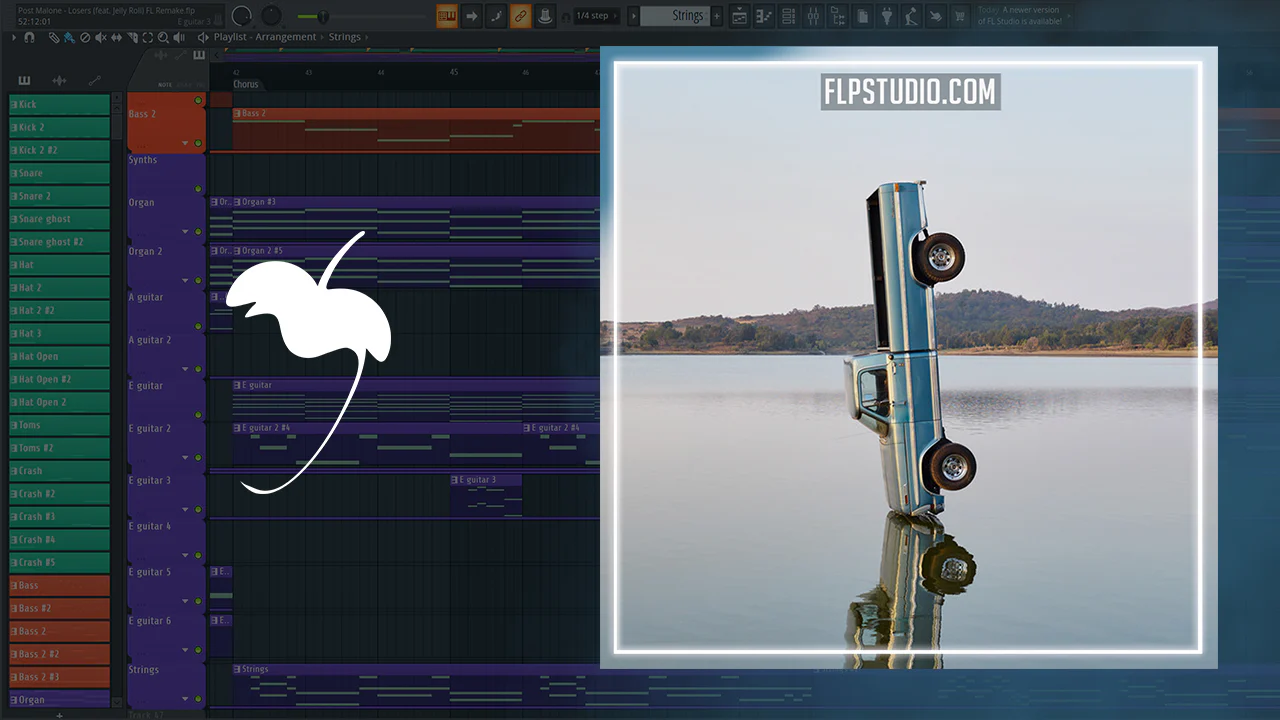Select the paint brush tool
This screenshot has height=720, width=1280.
(68, 37)
